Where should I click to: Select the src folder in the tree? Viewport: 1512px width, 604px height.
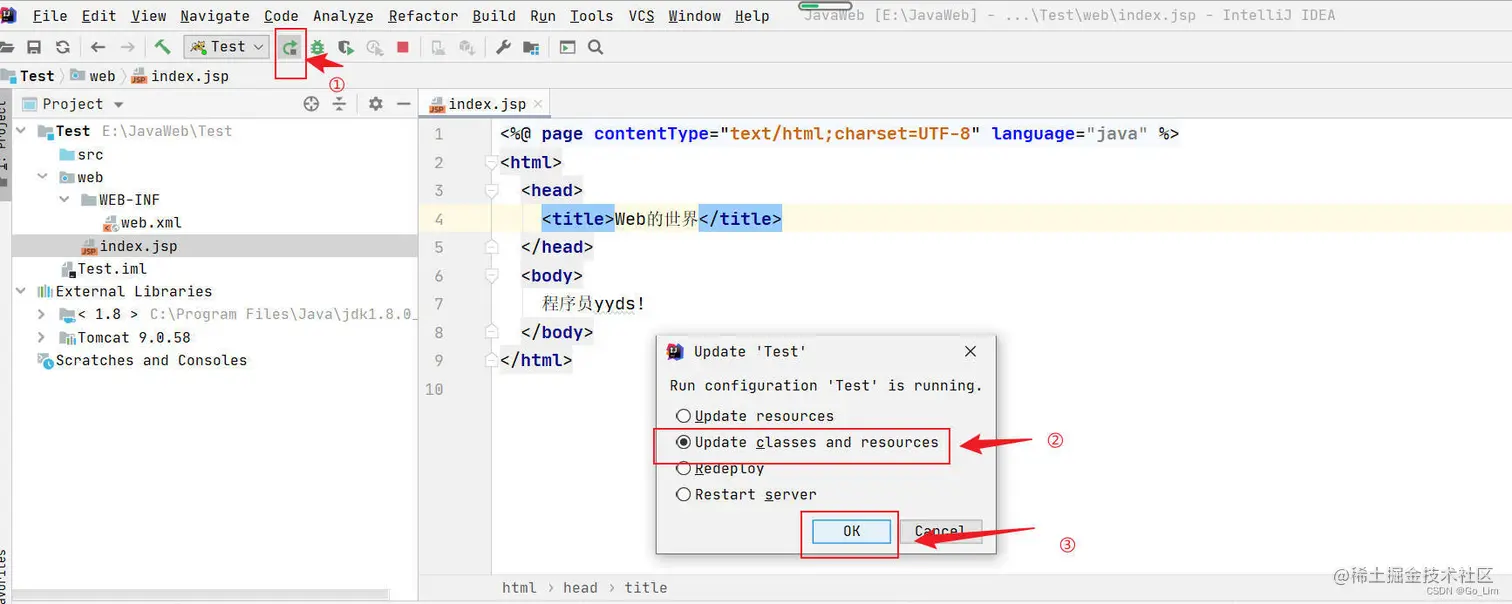[90, 154]
